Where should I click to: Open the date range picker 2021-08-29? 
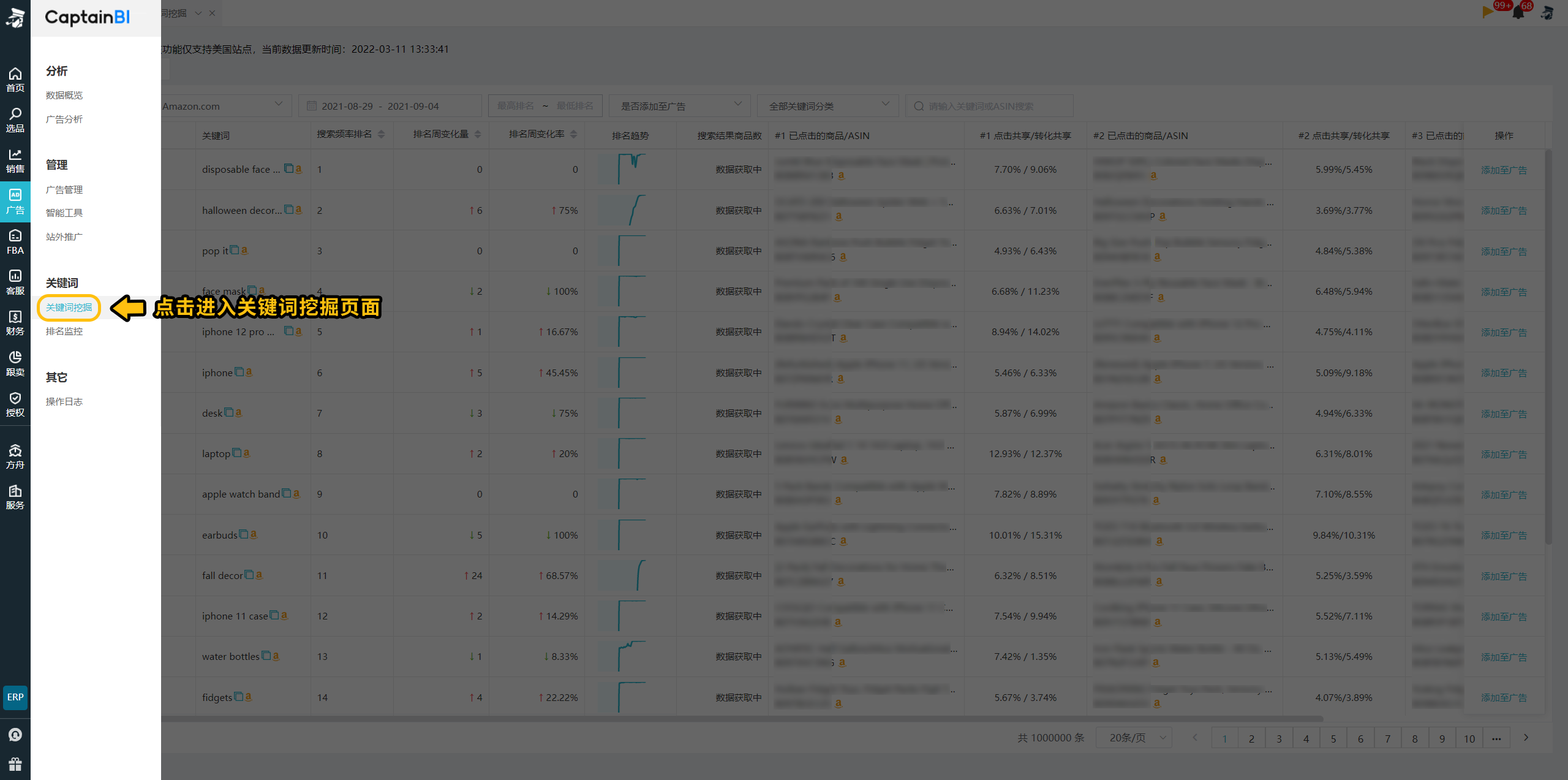click(x=390, y=105)
